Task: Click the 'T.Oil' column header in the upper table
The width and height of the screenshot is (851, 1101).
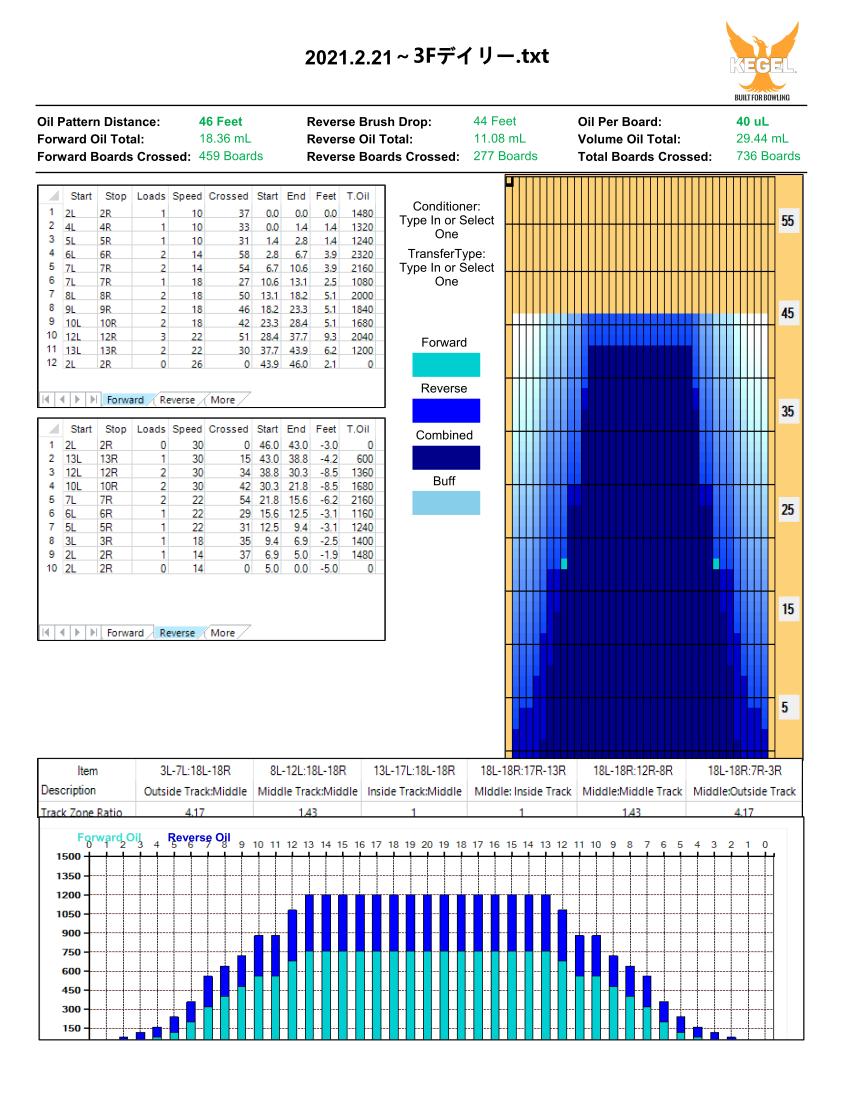Action: (x=358, y=196)
